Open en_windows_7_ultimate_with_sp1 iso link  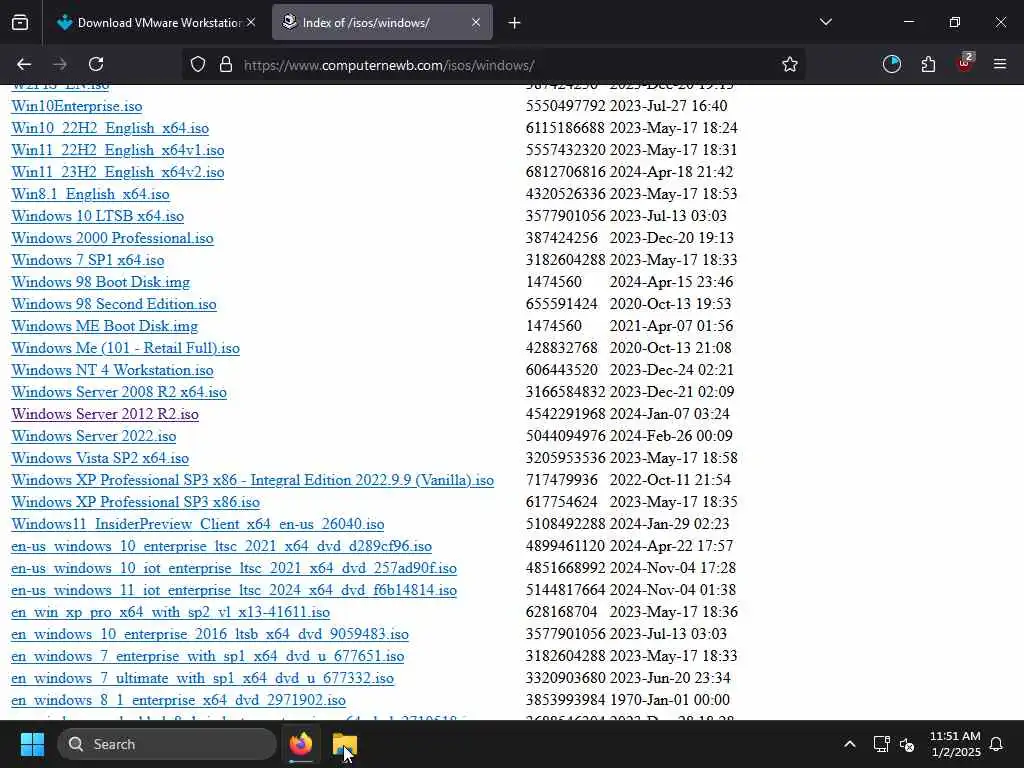[x=202, y=679]
